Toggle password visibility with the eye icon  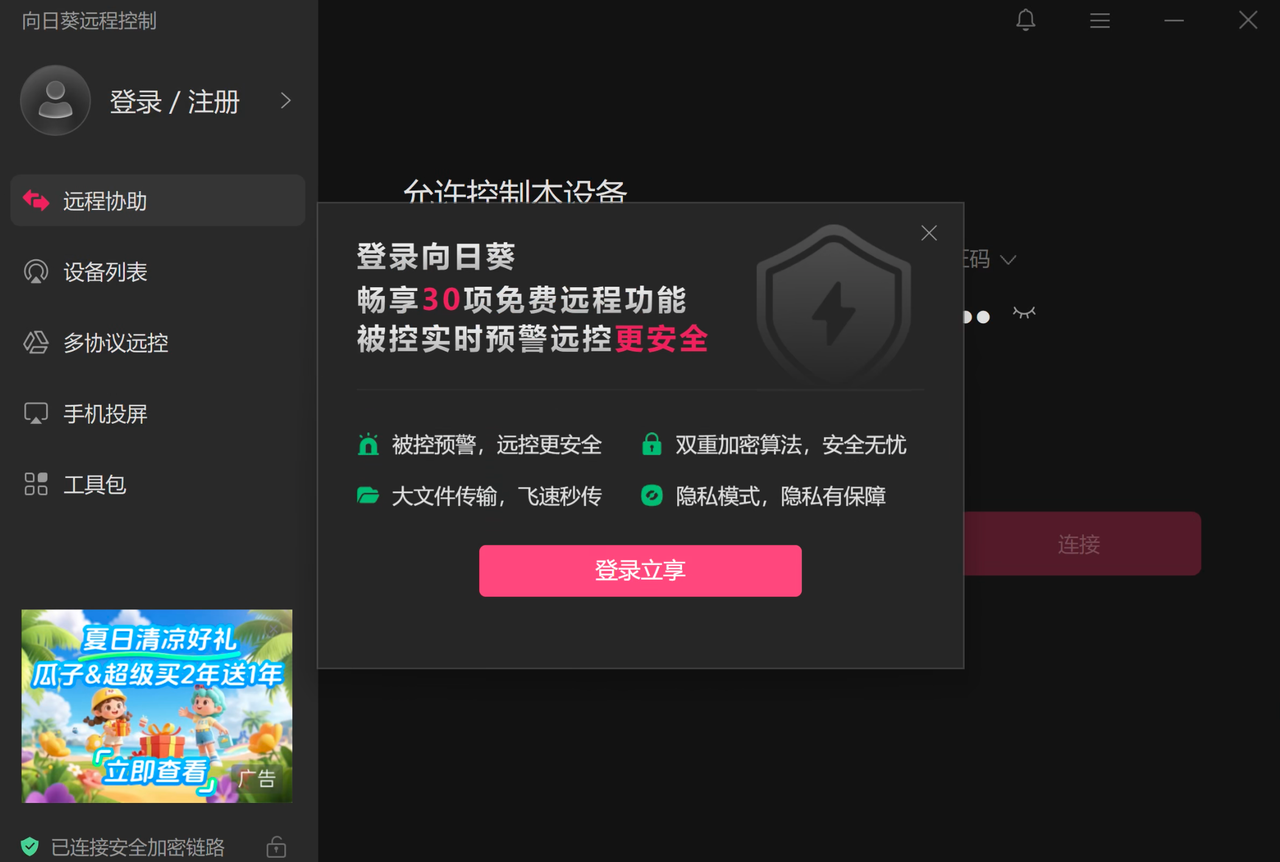1023,313
